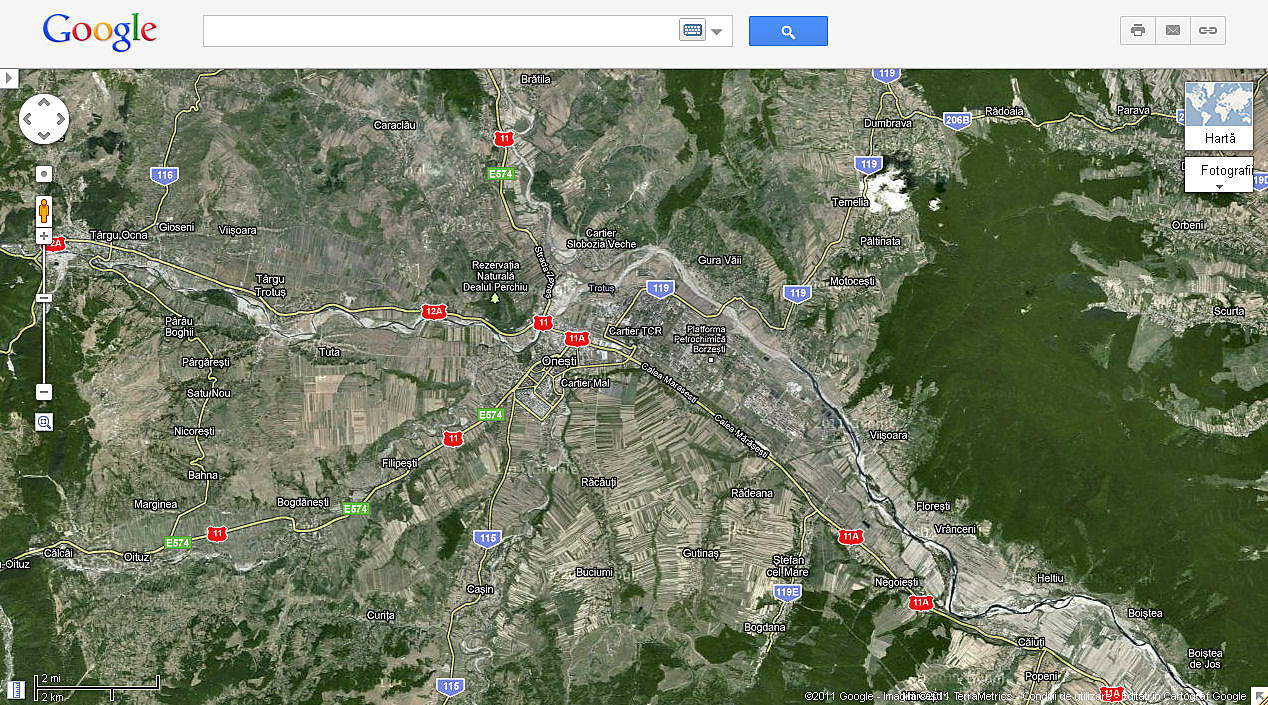
Task: Switch to Hartă map view
Action: point(1218,138)
